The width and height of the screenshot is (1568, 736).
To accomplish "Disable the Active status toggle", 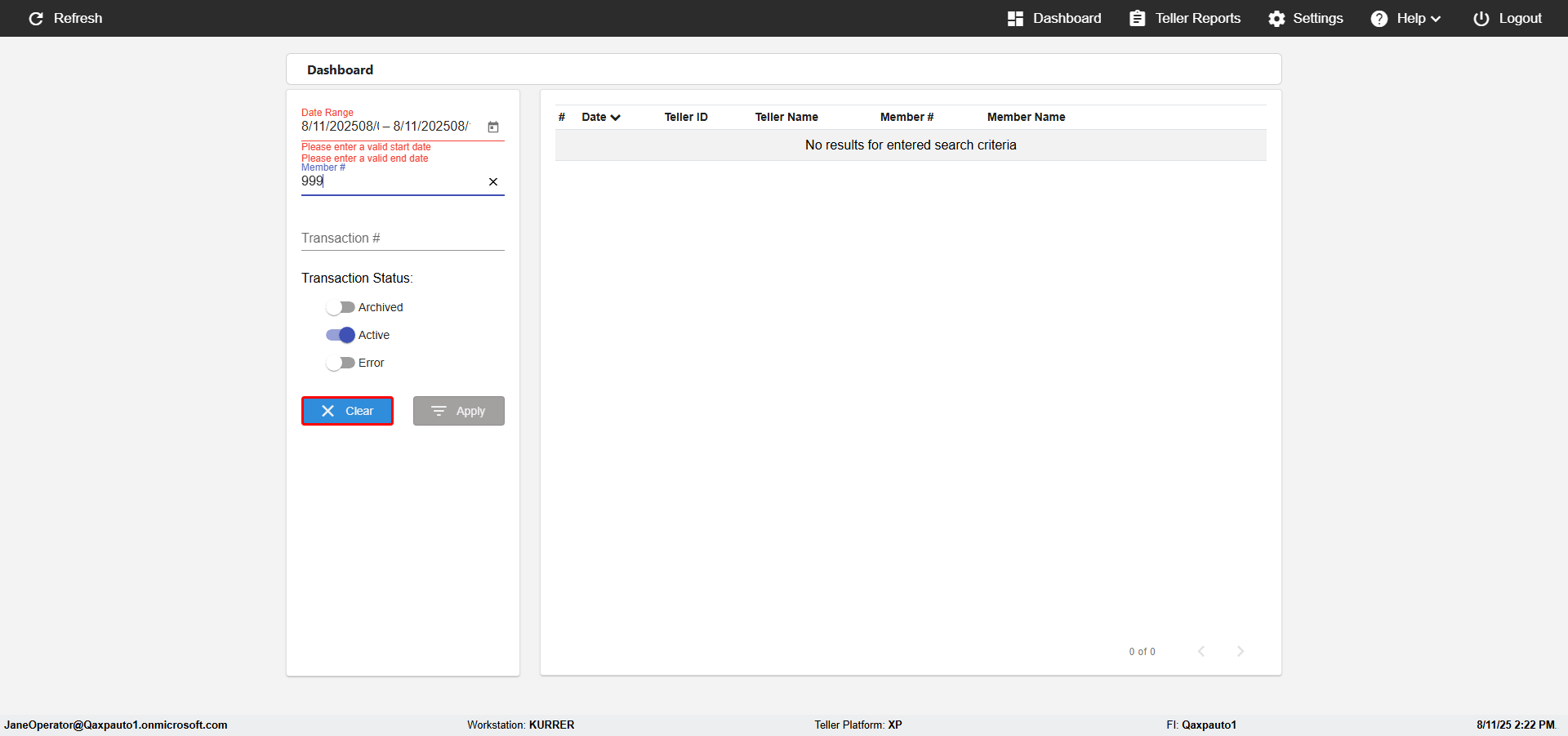I will tap(340, 335).
